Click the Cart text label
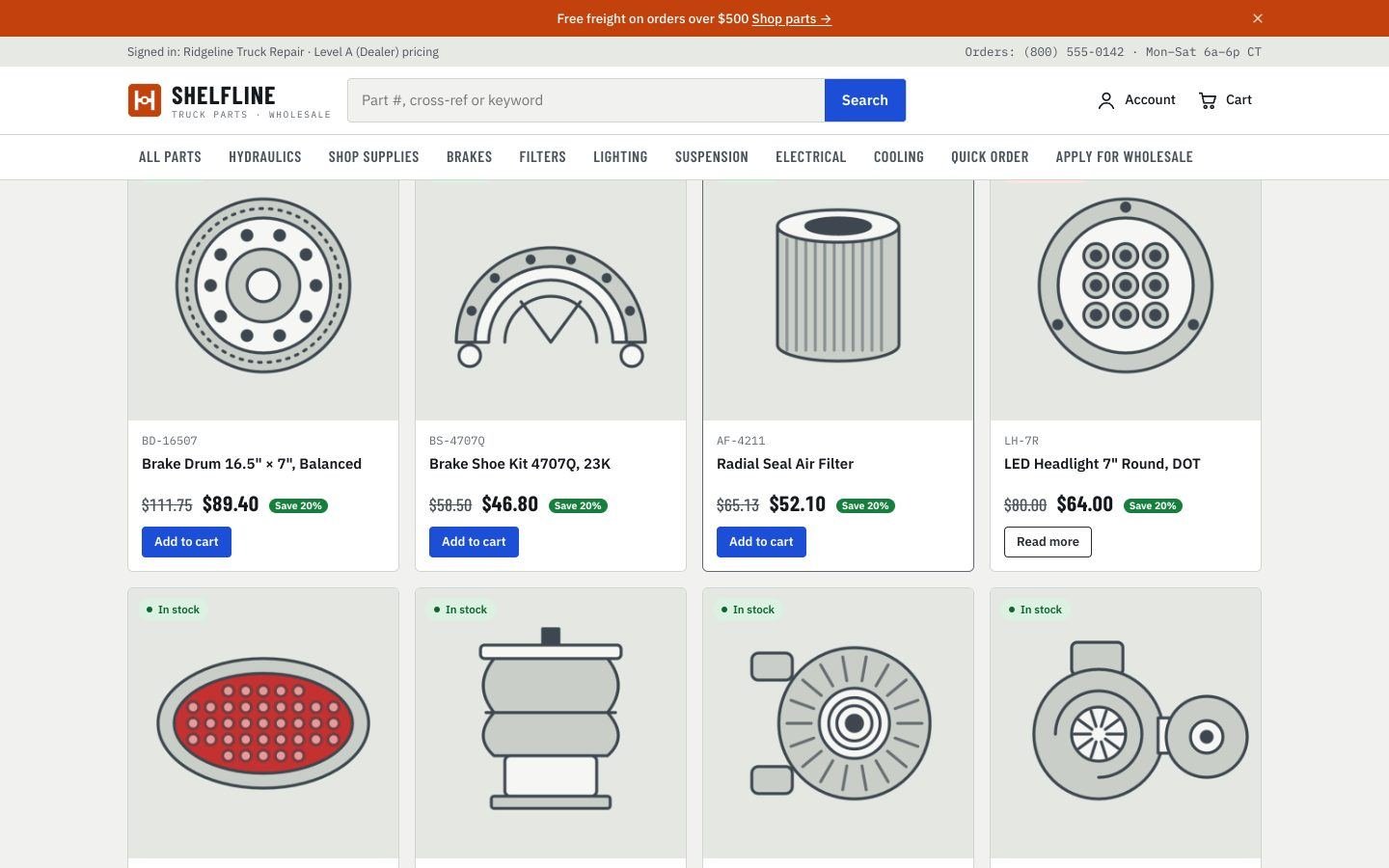The width and height of the screenshot is (1389, 868). 1239,100
